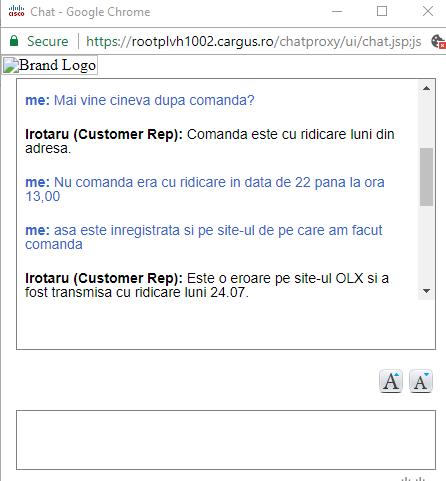This screenshot has height=481, width=446.
Task: Click the Cisco icon in the title bar
Action: coord(16,11)
